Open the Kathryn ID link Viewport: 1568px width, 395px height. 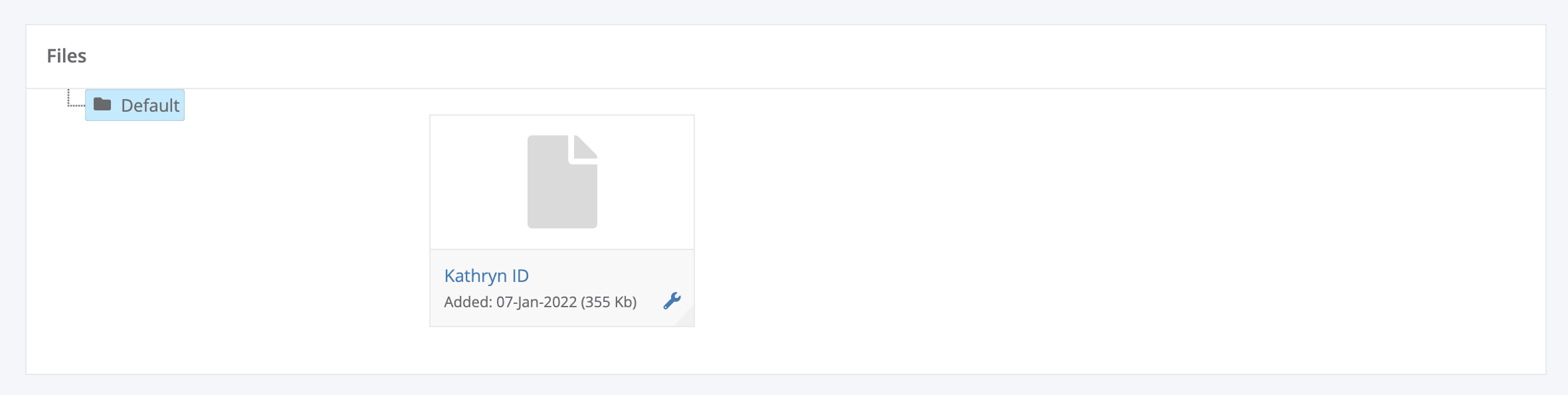486,275
